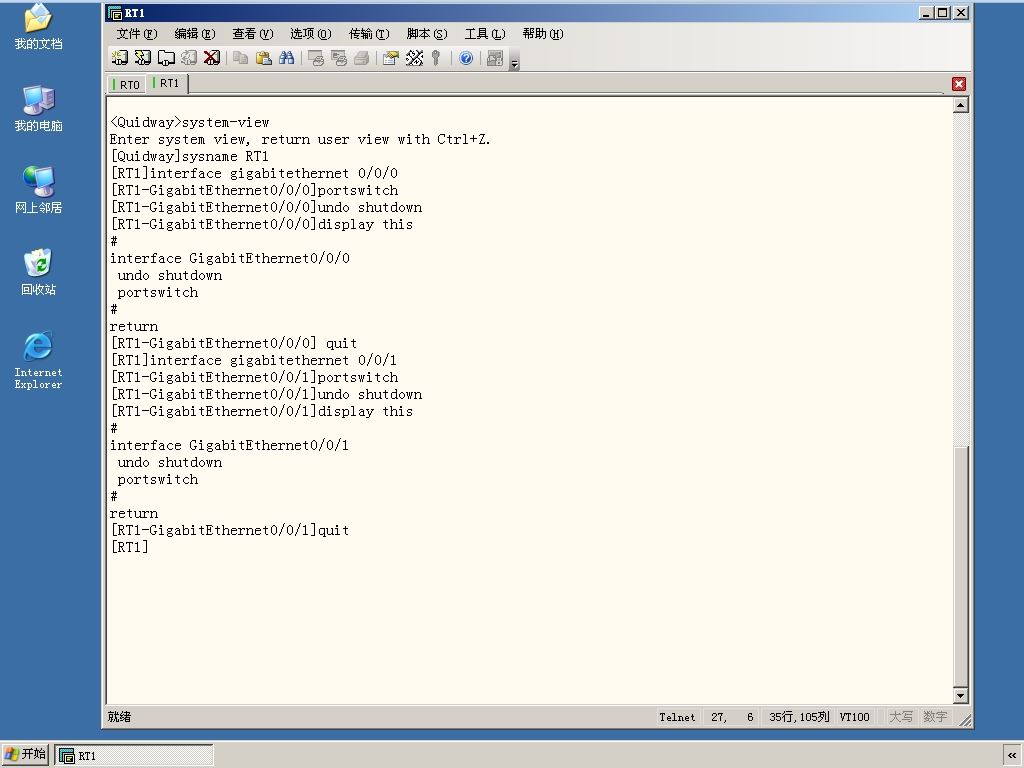The width and height of the screenshot is (1024, 768).
Task: Click the 数字 num lock indicator
Action: [x=935, y=717]
